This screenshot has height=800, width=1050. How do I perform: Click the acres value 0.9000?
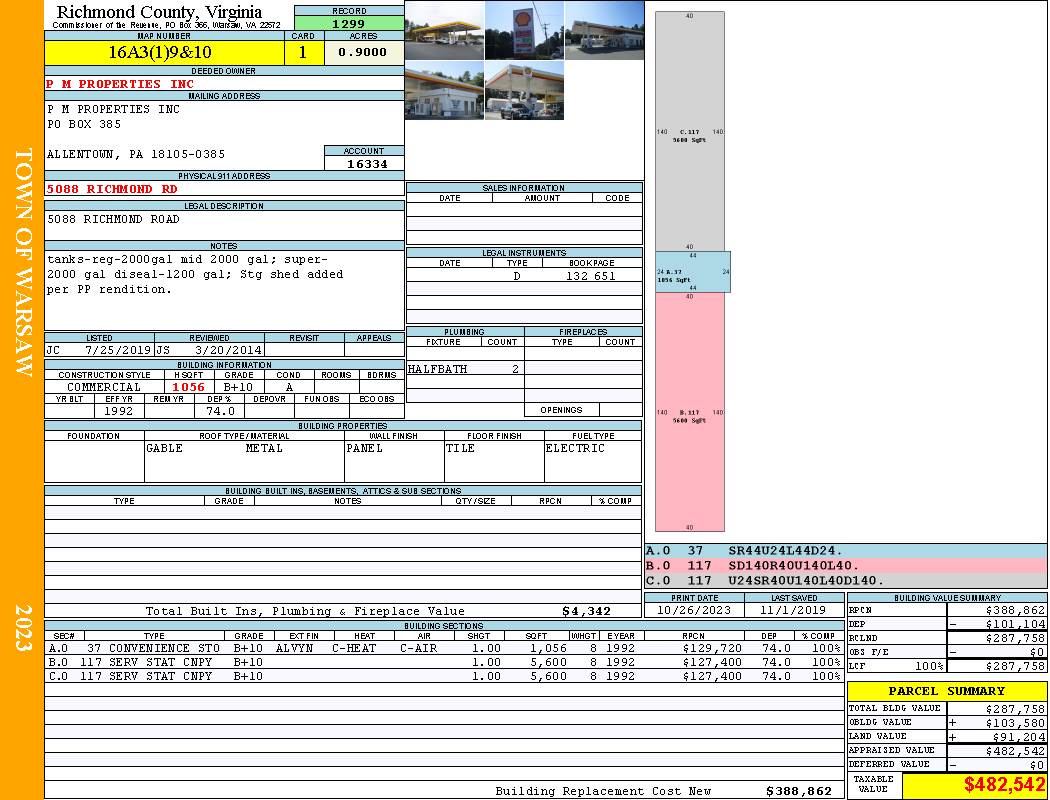click(x=364, y=53)
